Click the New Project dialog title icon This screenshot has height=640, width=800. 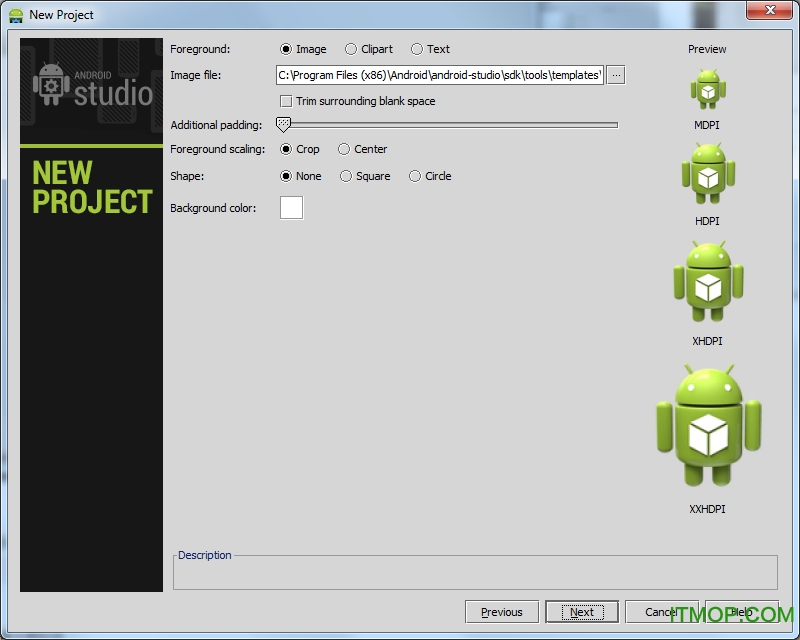17,15
